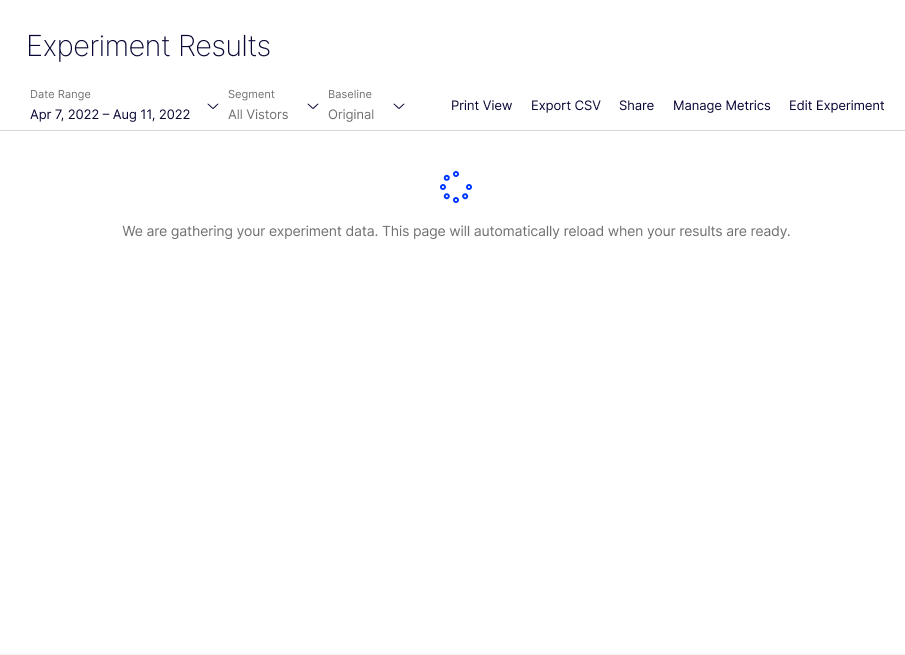Click the Date Range label
Viewport: 905px width, 655px height.
point(60,94)
